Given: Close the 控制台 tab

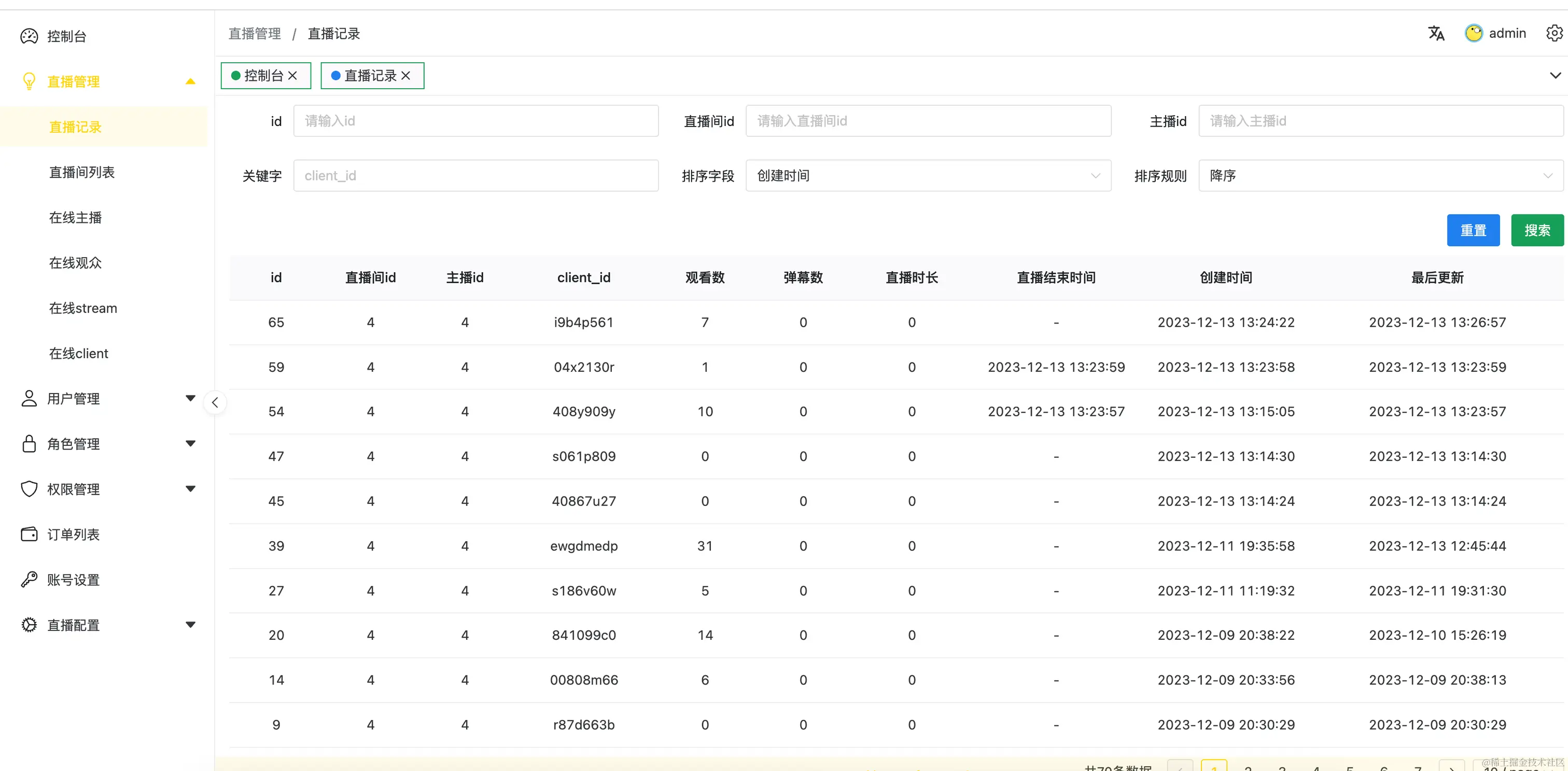Looking at the screenshot, I should (293, 76).
